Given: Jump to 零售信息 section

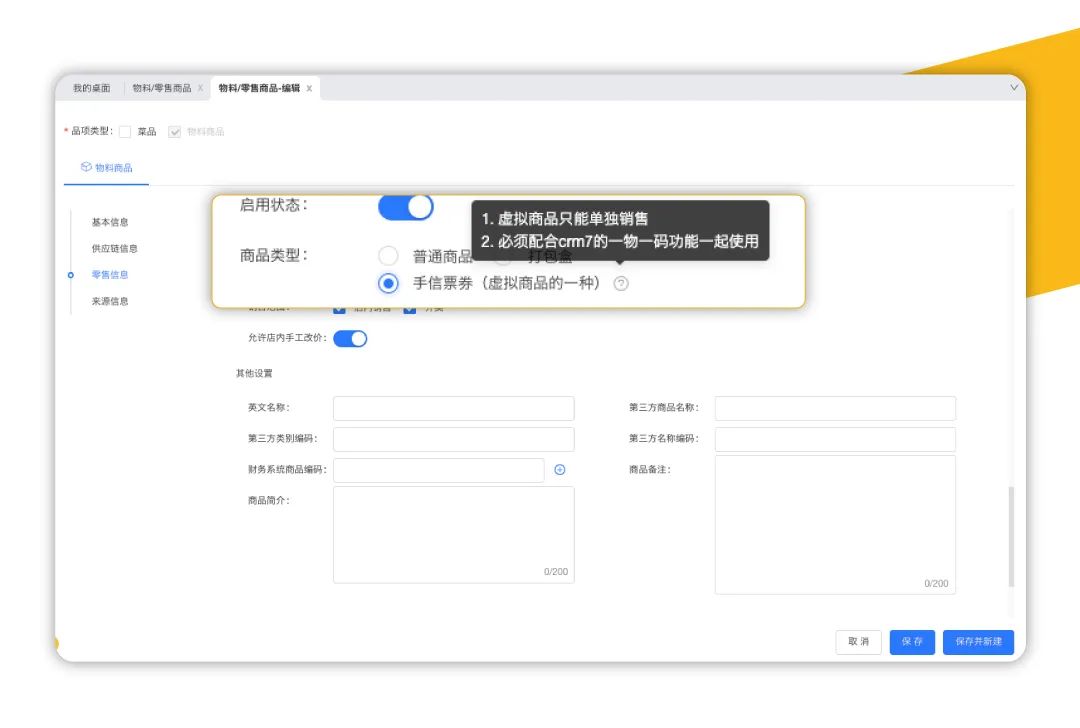Looking at the screenshot, I should tap(110, 274).
